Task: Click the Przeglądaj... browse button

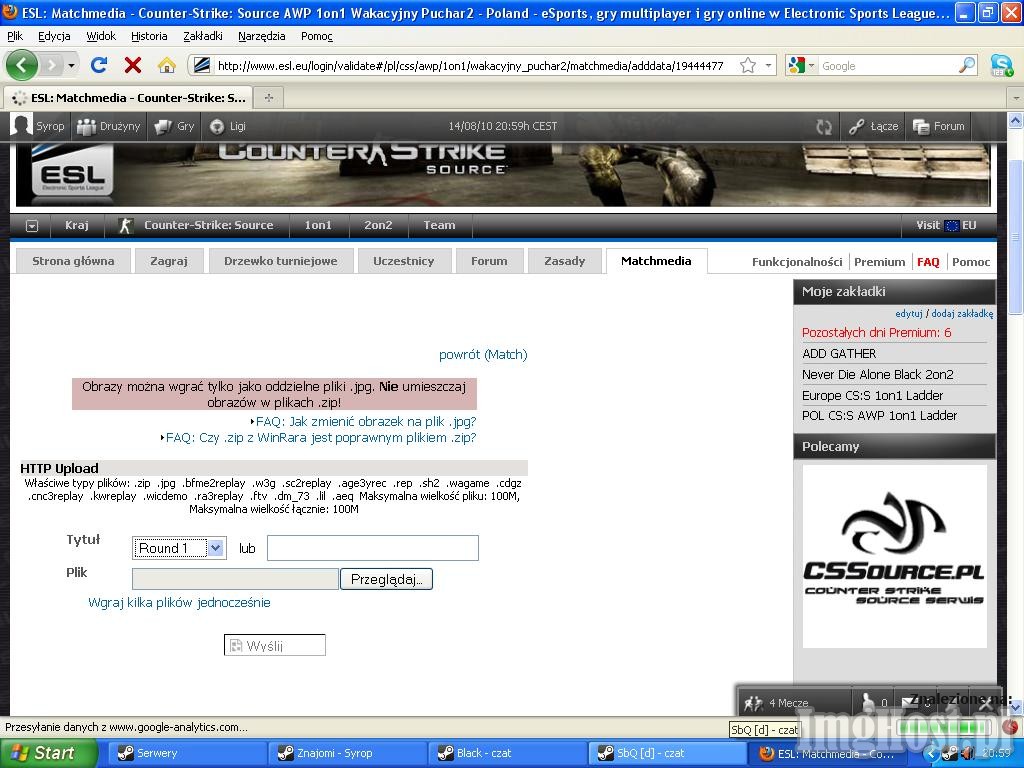Action: tap(386, 579)
